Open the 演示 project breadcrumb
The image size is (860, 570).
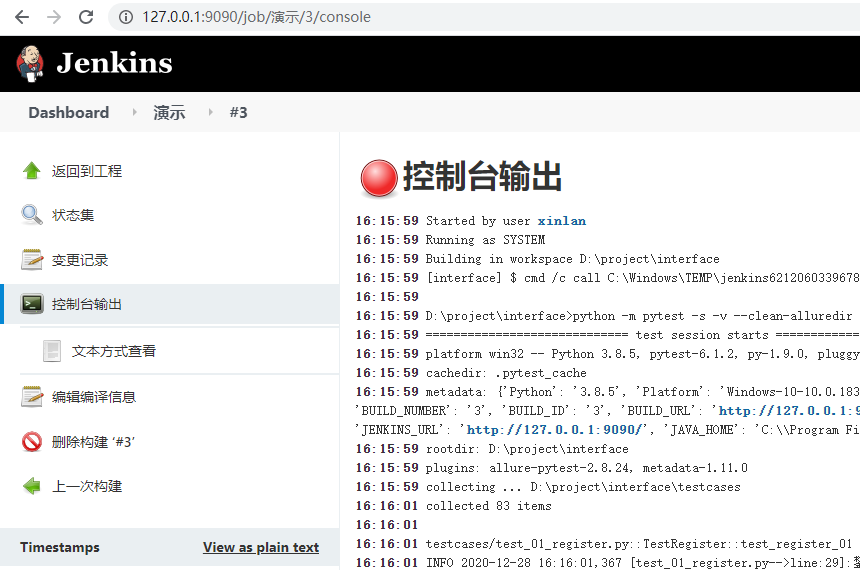[169, 112]
